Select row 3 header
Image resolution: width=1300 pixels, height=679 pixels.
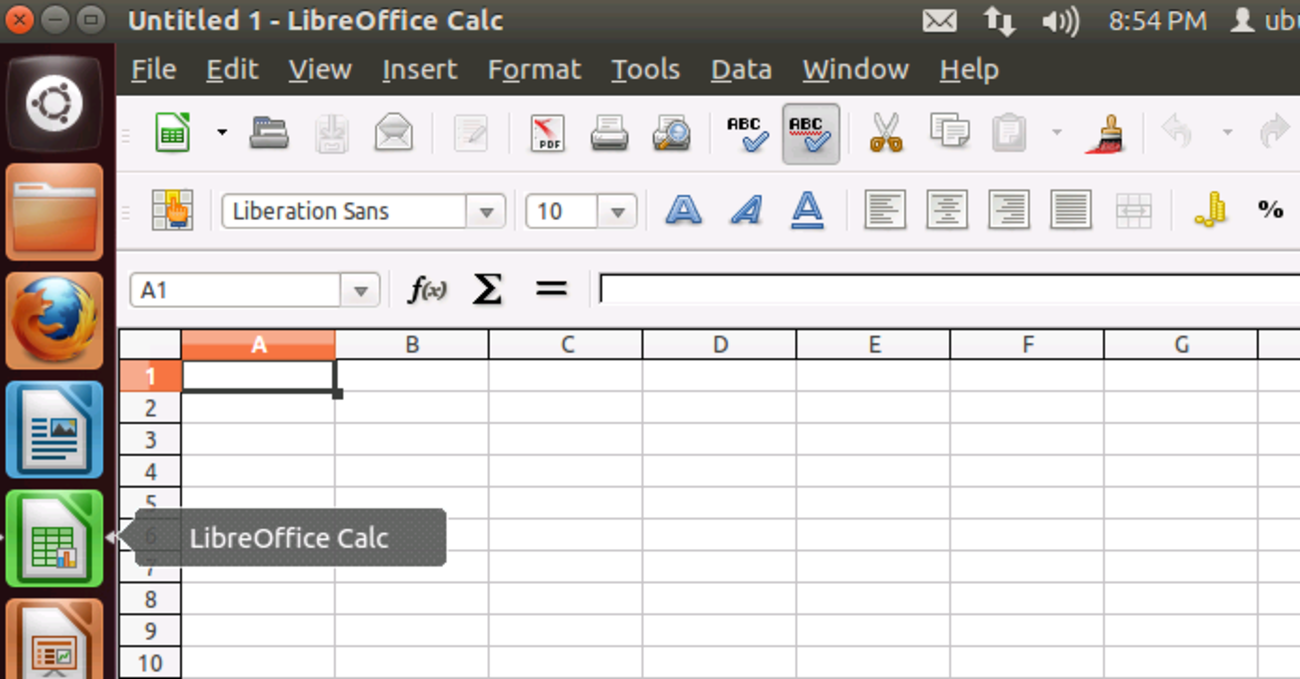coord(150,440)
